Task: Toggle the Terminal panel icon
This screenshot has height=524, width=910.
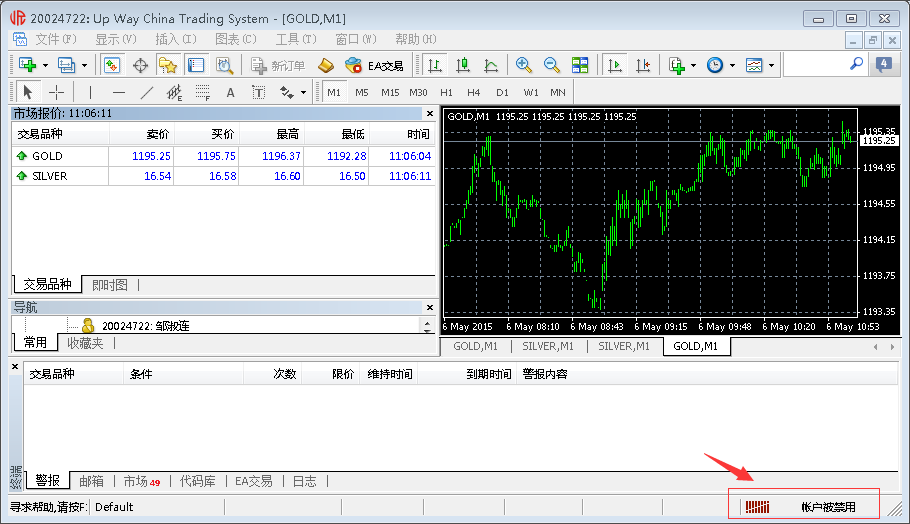Action: 196,65
